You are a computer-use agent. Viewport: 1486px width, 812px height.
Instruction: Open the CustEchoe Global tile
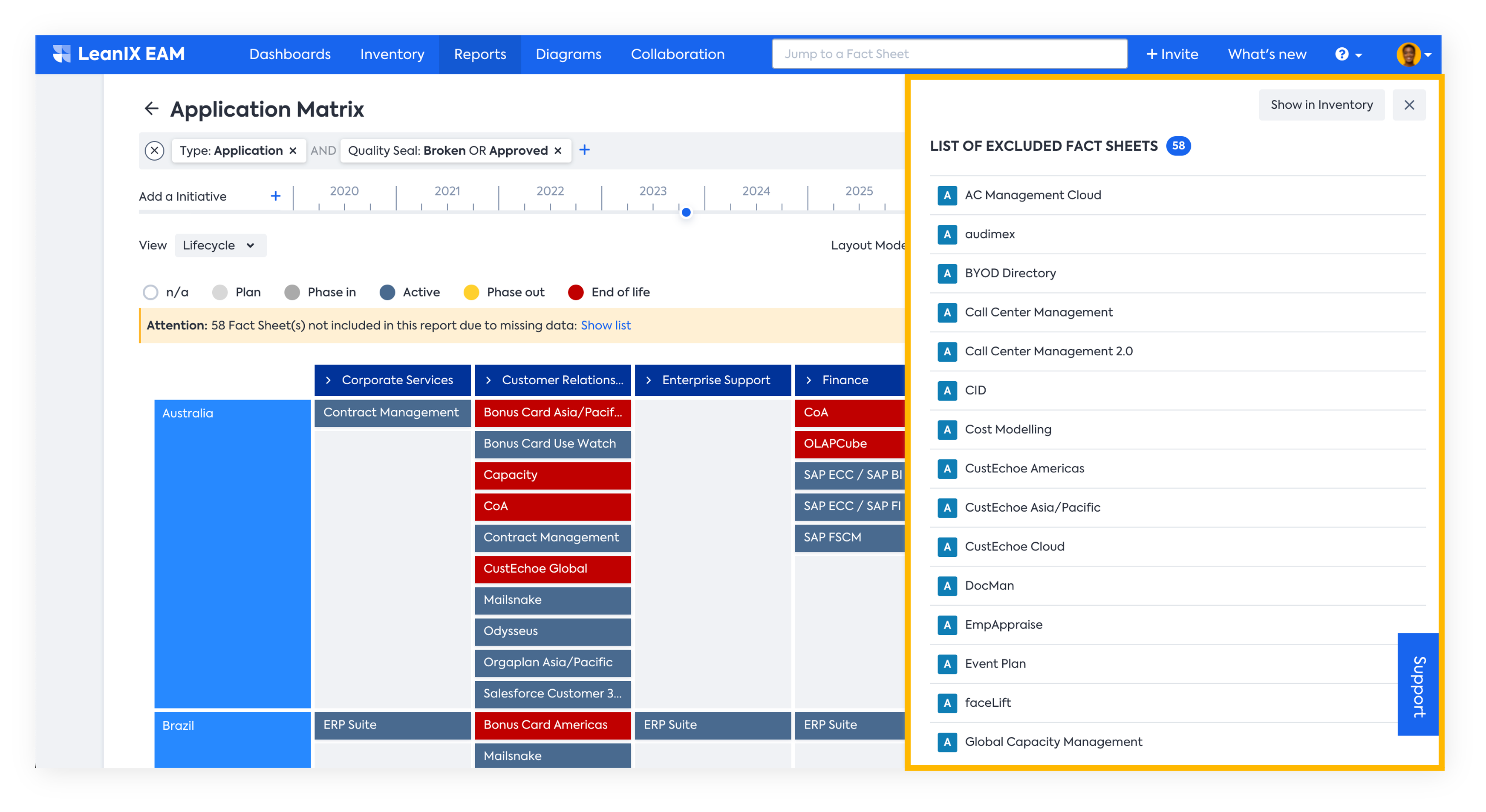click(553, 569)
